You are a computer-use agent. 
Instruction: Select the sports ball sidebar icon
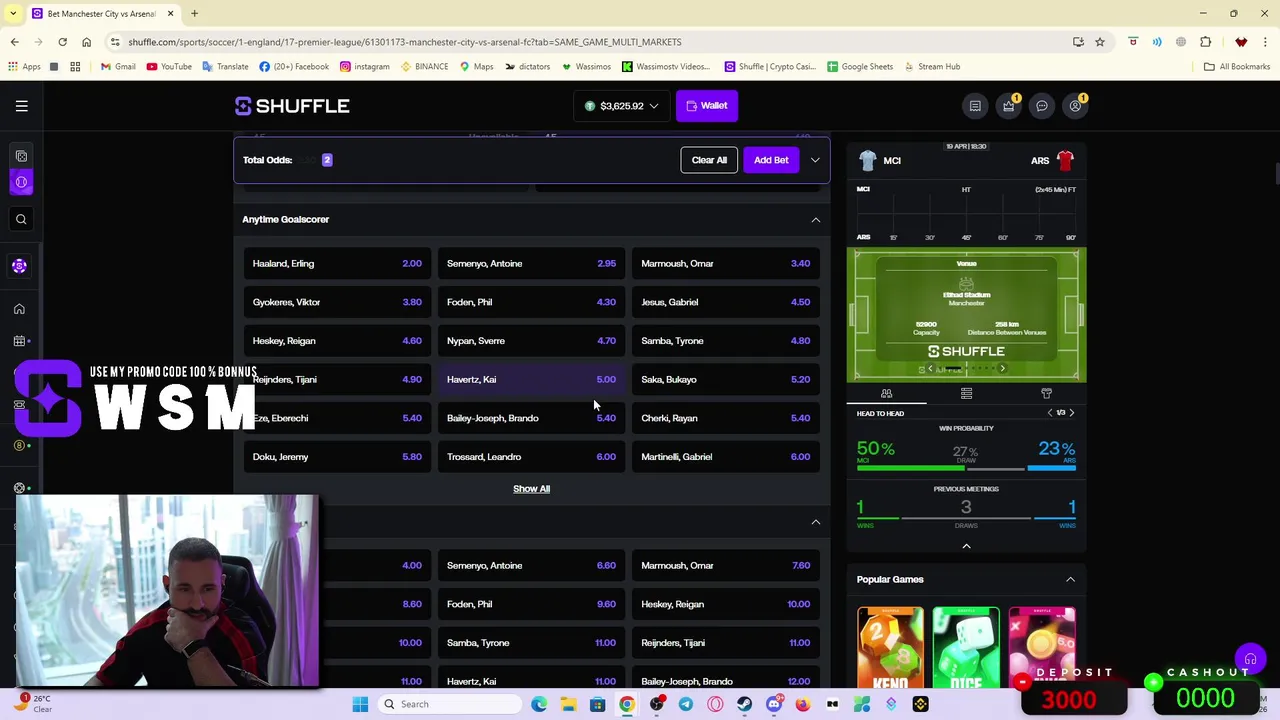coord(21,182)
